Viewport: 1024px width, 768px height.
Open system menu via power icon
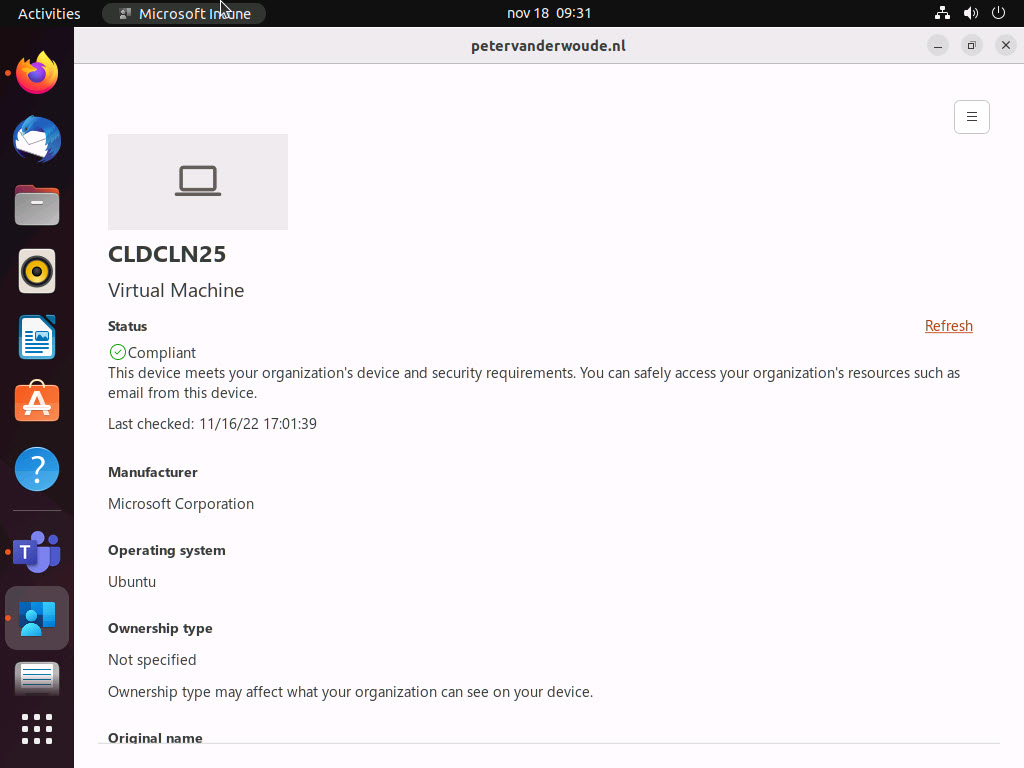pos(998,13)
